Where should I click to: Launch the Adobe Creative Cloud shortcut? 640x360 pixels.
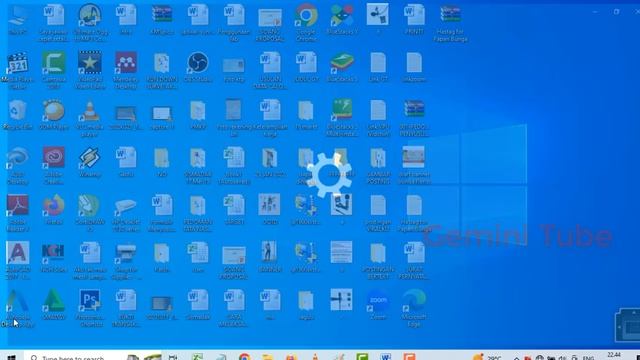click(53, 166)
